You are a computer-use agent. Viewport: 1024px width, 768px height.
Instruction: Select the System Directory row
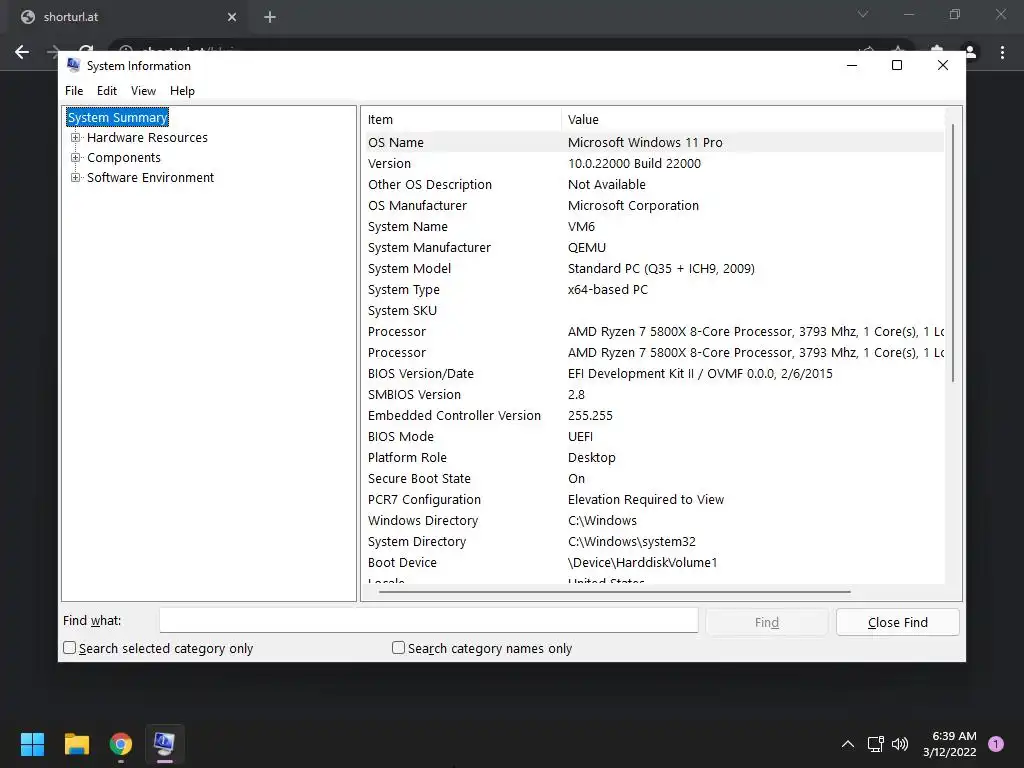[654, 541]
